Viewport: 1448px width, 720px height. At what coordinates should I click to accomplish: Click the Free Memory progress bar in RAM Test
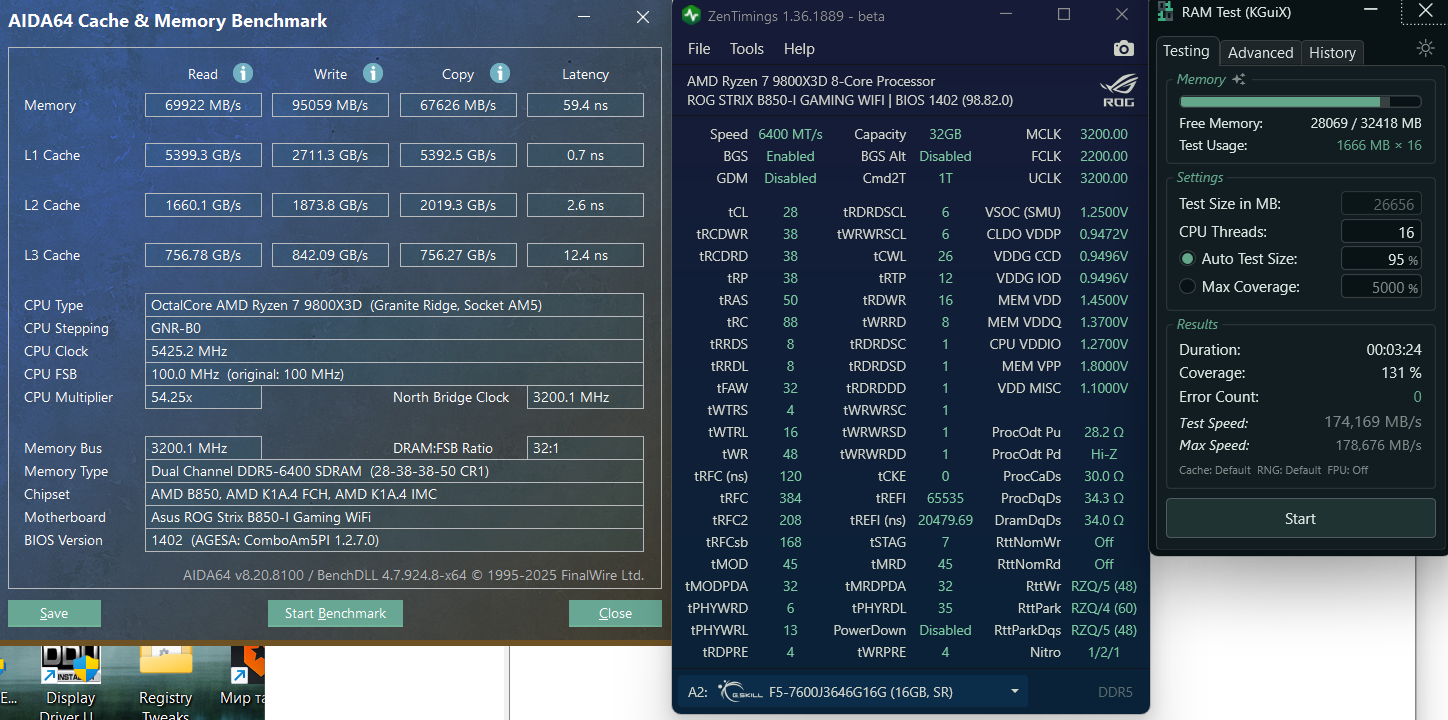(1300, 102)
